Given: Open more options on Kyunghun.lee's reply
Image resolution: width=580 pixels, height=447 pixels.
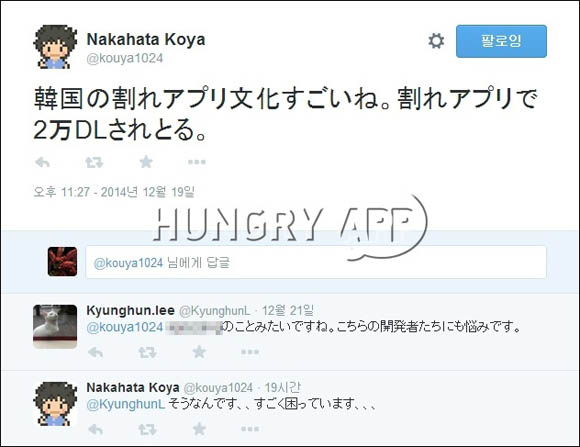Looking at the screenshot, I should click(250, 352).
